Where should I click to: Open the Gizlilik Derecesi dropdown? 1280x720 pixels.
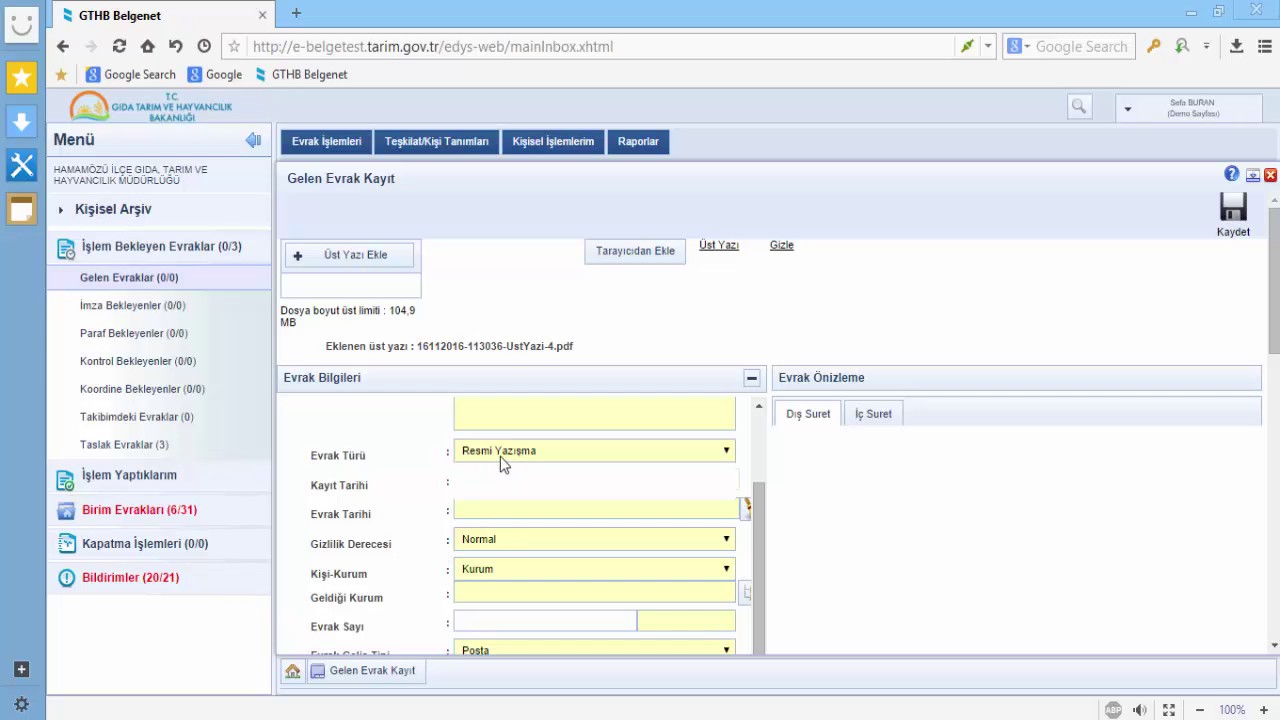[x=594, y=539]
